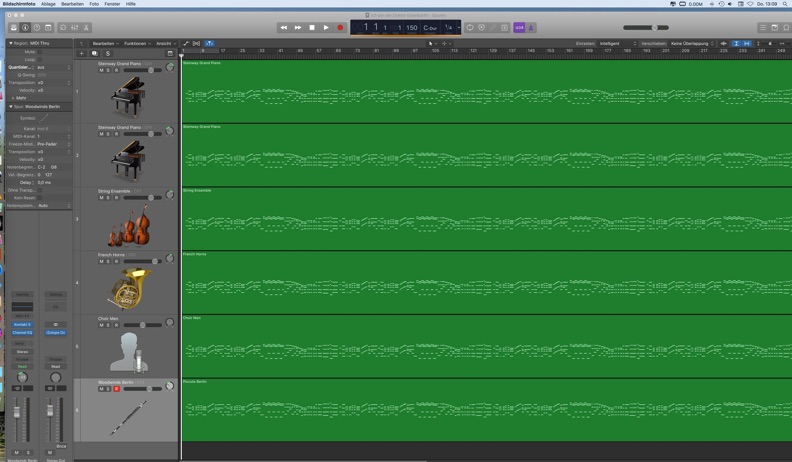Click master volume slider in control bar
Screen dimensions: 792x462
(x=646, y=28)
